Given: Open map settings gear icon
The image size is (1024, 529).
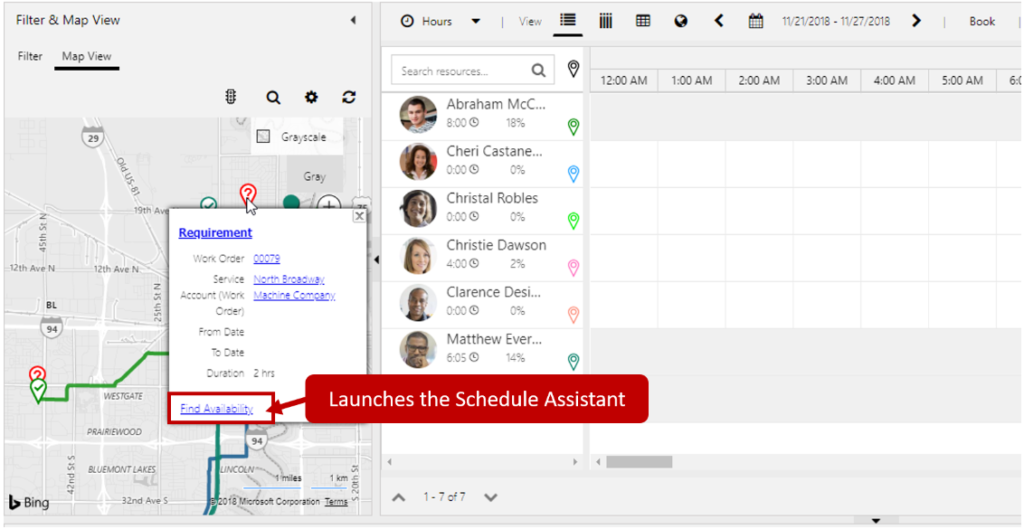Looking at the screenshot, I should click(311, 97).
